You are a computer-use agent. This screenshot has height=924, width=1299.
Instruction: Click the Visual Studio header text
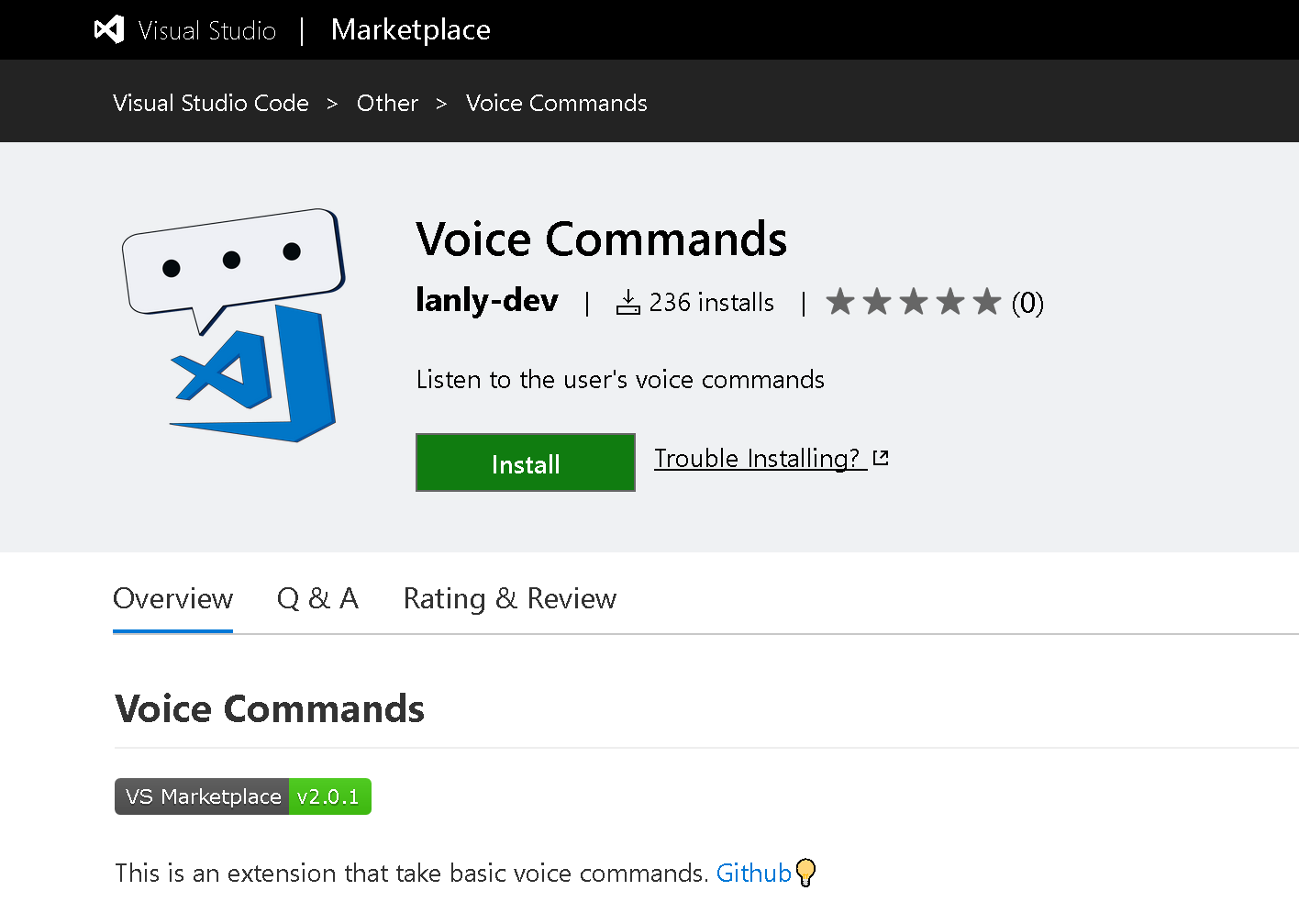click(x=207, y=30)
